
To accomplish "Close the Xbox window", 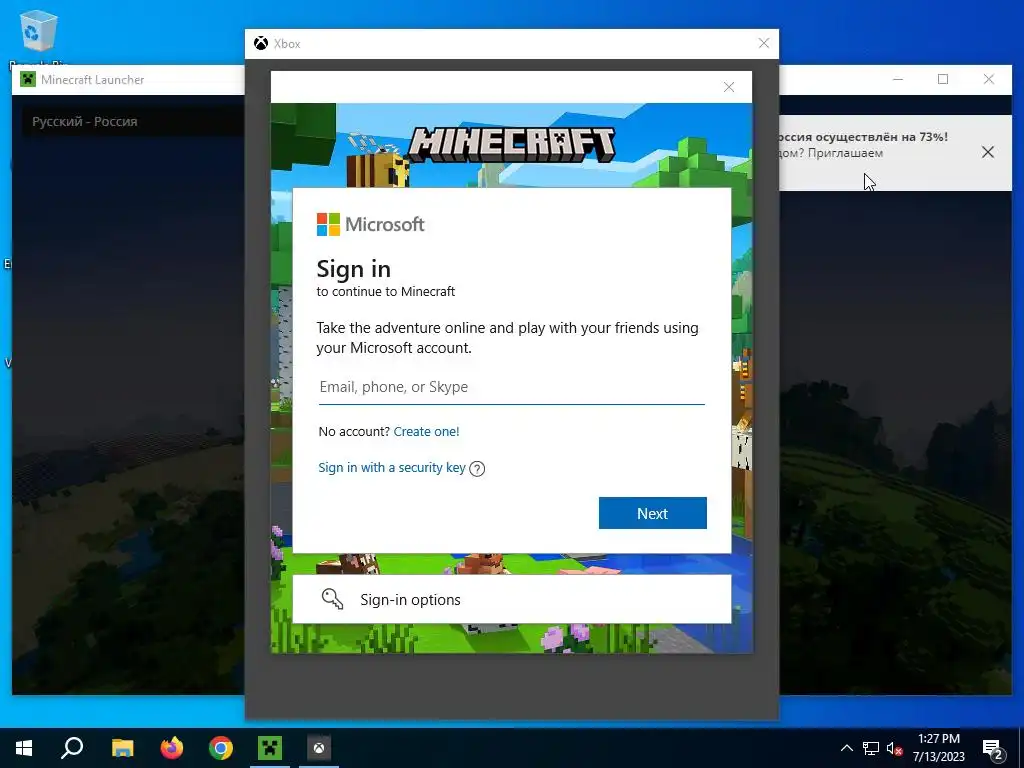I will pyautogui.click(x=763, y=43).
